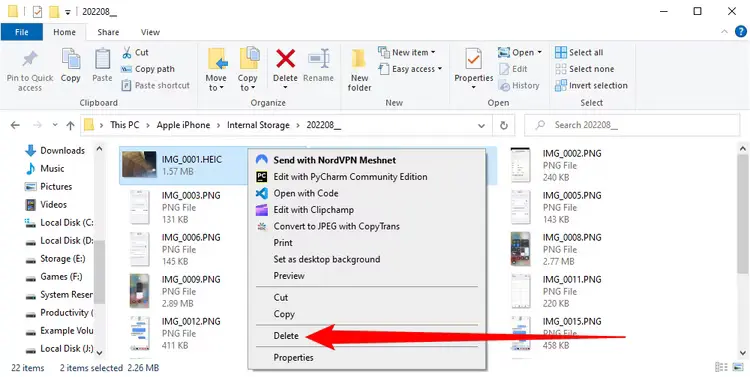Click Apple iPhone in address path
Viewport: 750px width, 377px height.
184,125
